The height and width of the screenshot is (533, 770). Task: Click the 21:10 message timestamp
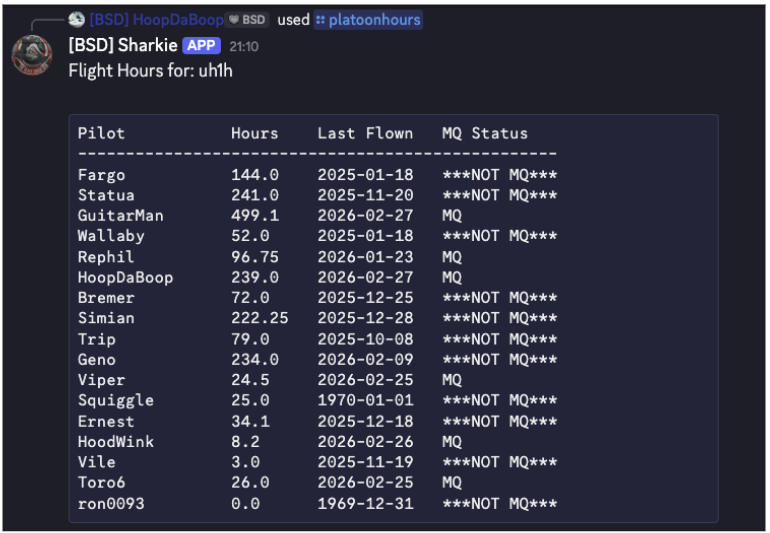coord(243,47)
